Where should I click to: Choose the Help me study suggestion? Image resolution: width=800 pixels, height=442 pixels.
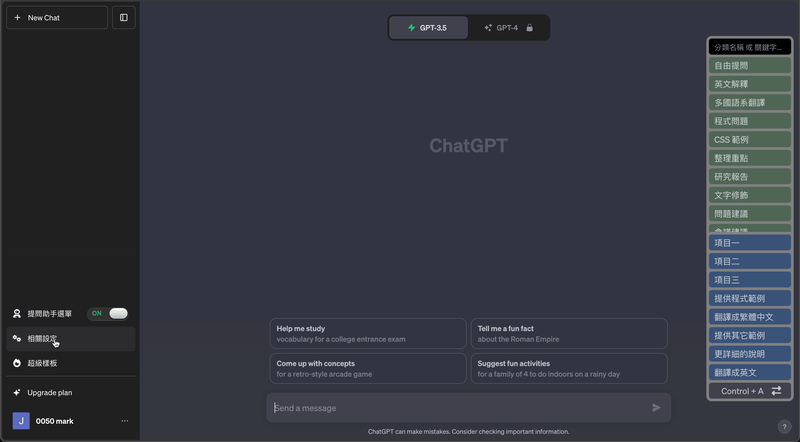pyautogui.click(x=368, y=334)
